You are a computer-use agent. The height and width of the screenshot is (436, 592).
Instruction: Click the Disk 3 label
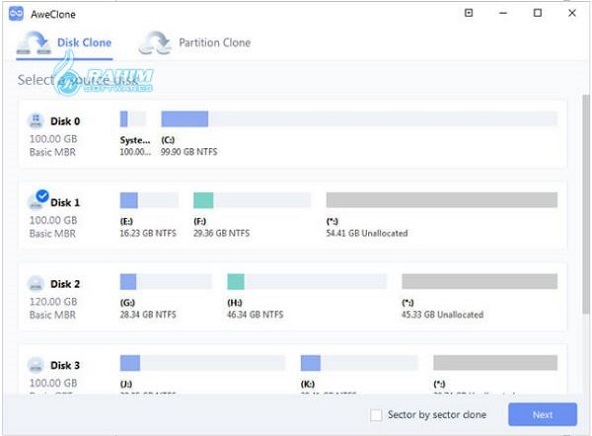click(x=65, y=365)
